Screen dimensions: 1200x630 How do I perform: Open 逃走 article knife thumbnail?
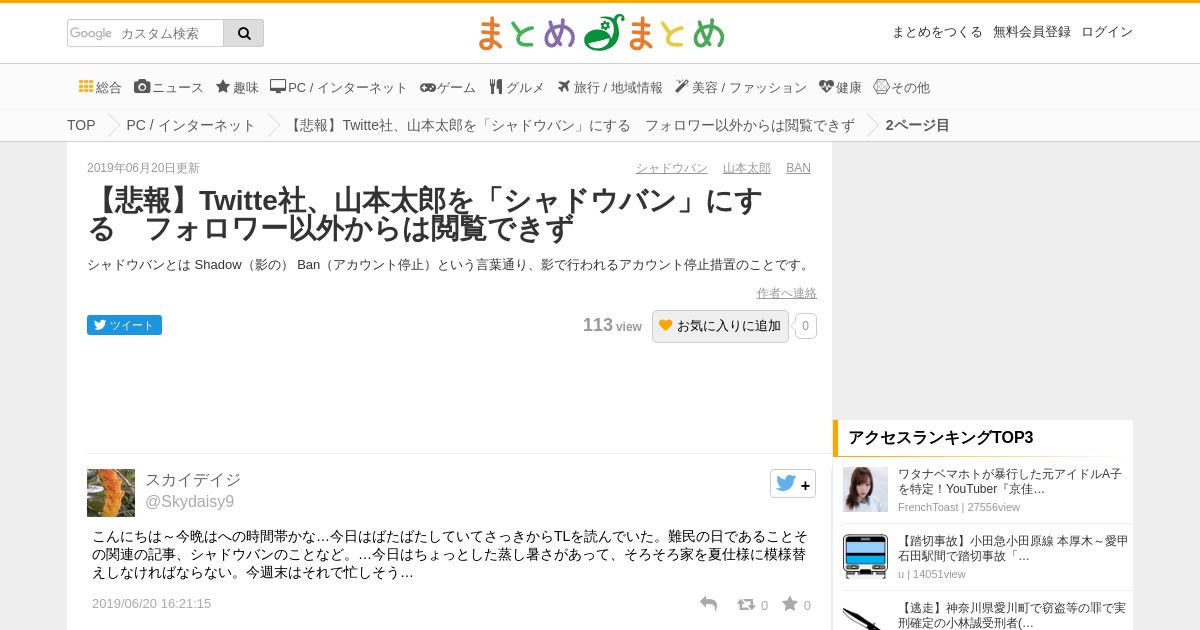tap(865, 616)
